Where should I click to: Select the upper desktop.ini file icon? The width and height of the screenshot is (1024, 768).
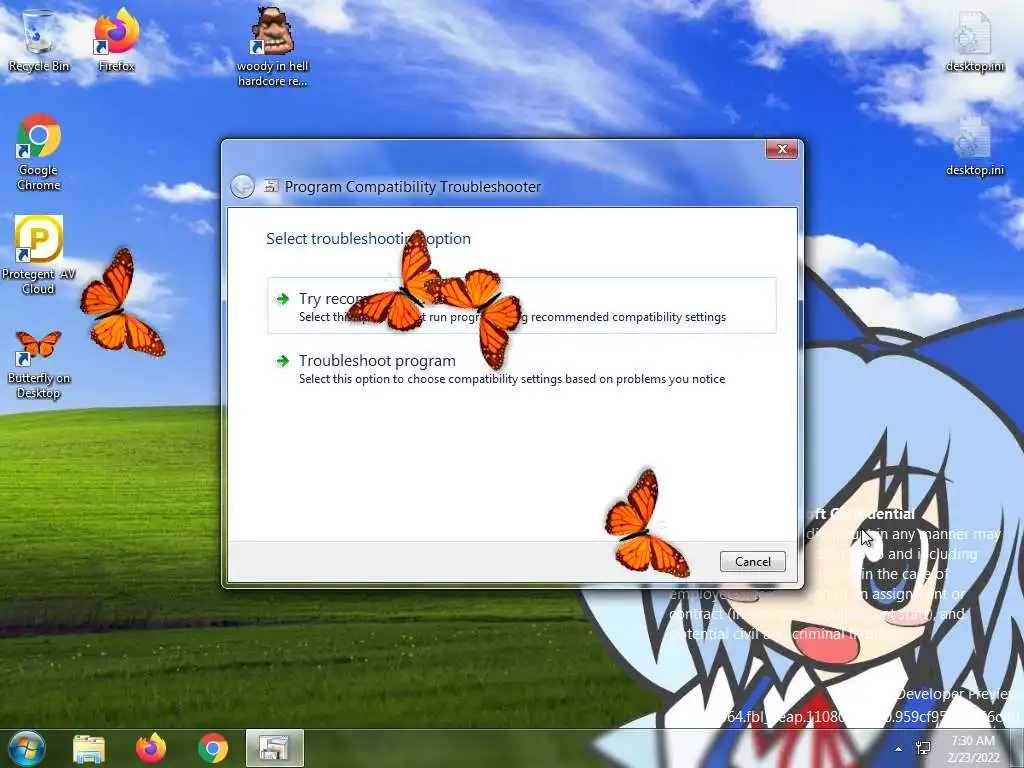pyautogui.click(x=974, y=40)
